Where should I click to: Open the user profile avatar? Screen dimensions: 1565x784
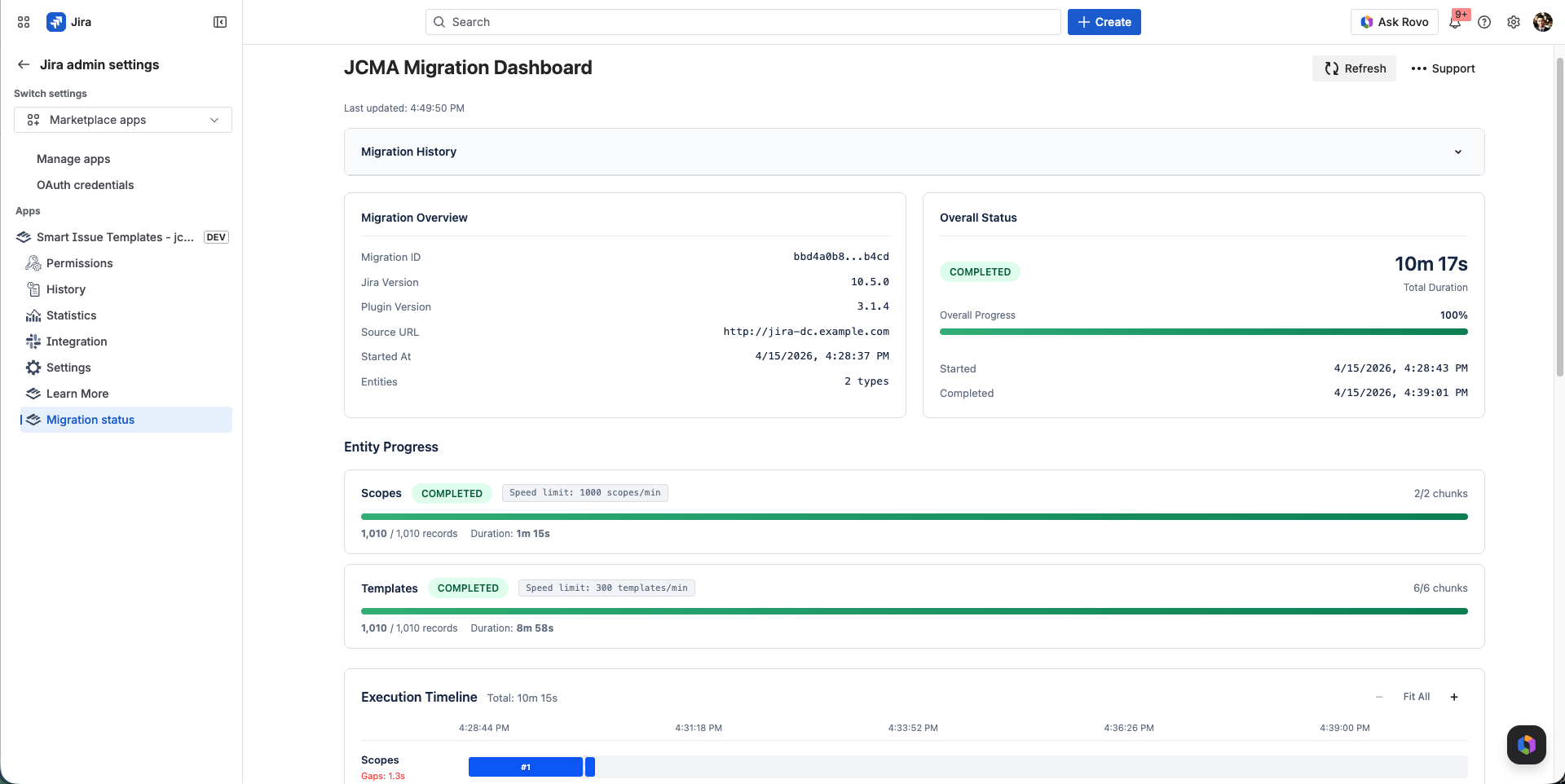1543,22
